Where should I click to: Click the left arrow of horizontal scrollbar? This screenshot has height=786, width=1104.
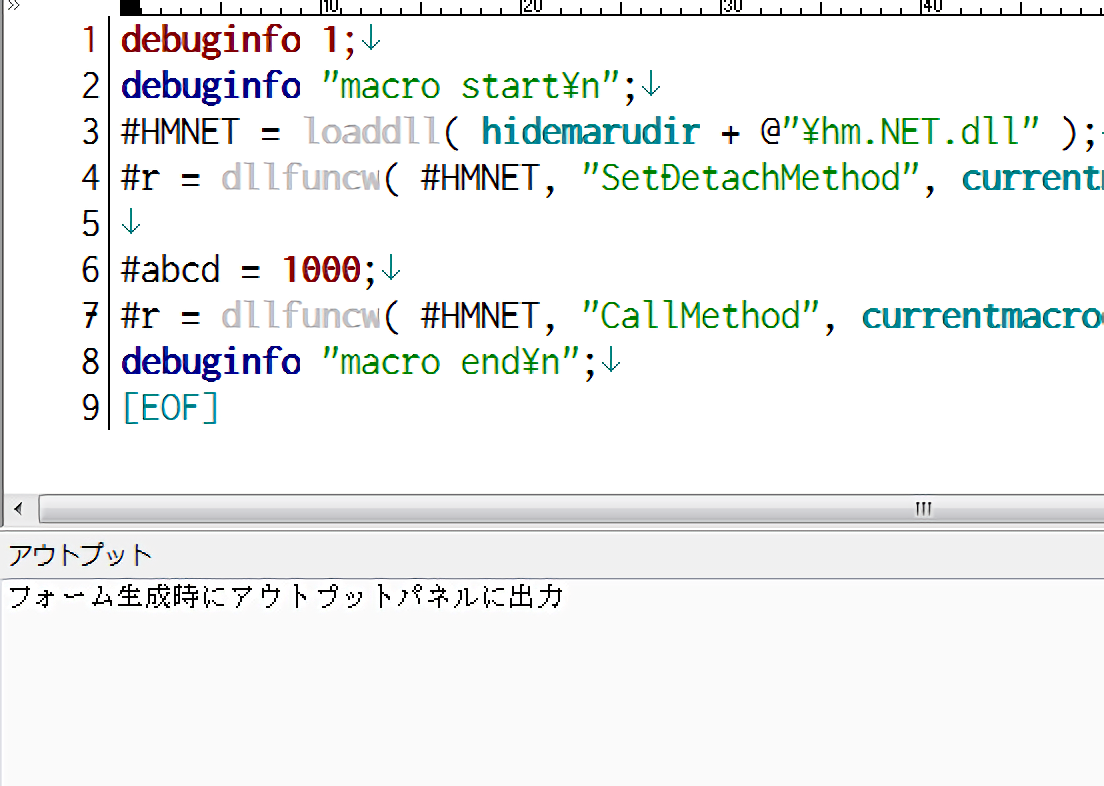[18, 509]
